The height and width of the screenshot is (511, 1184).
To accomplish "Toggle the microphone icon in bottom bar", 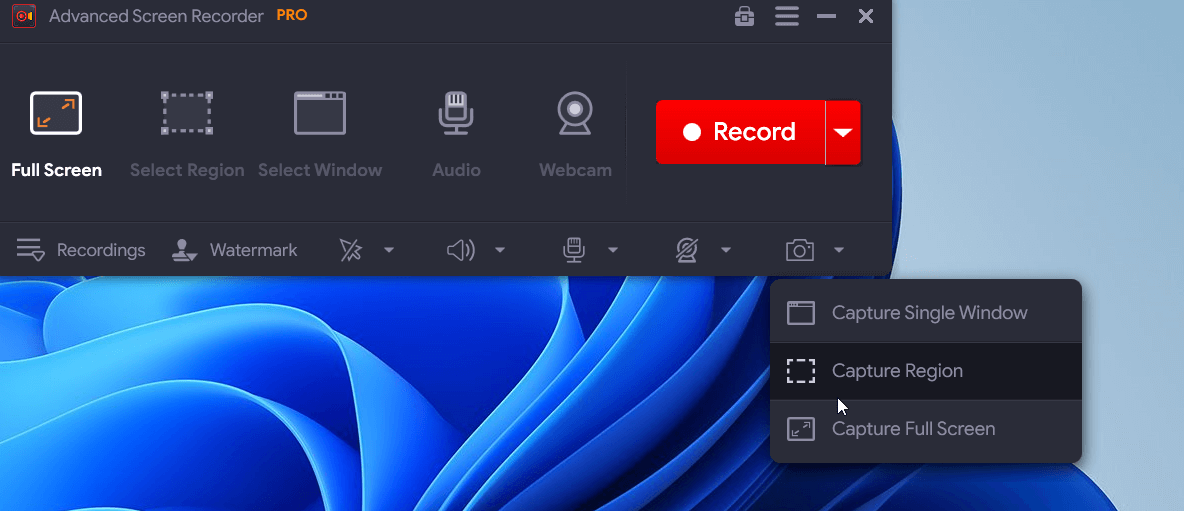I will [573, 250].
